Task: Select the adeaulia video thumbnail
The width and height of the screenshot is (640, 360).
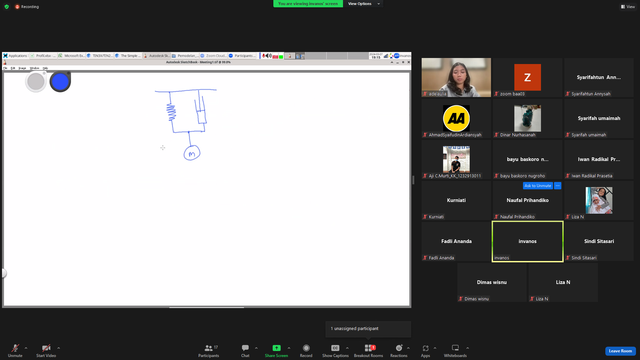Action: (x=456, y=77)
